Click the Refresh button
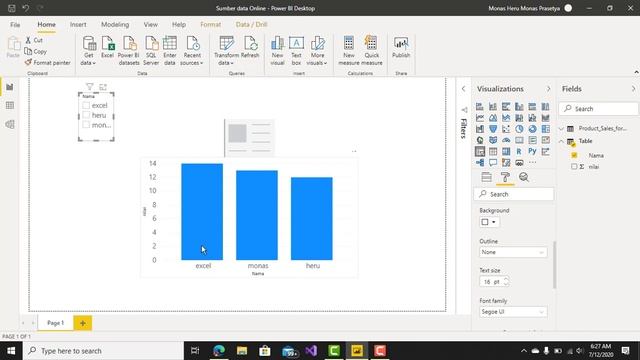 tap(250, 47)
